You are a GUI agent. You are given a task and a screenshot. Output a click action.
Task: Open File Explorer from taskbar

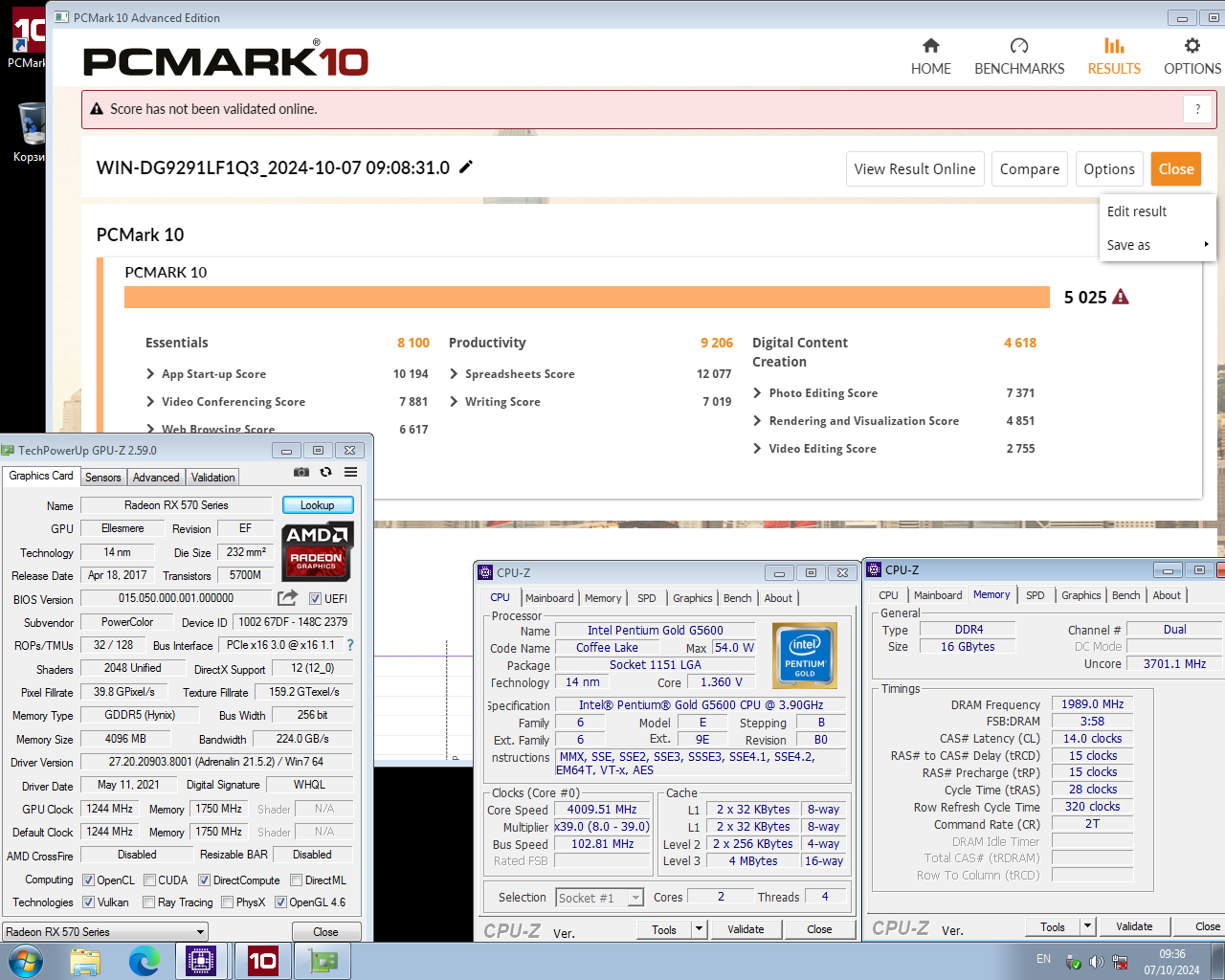point(85,961)
